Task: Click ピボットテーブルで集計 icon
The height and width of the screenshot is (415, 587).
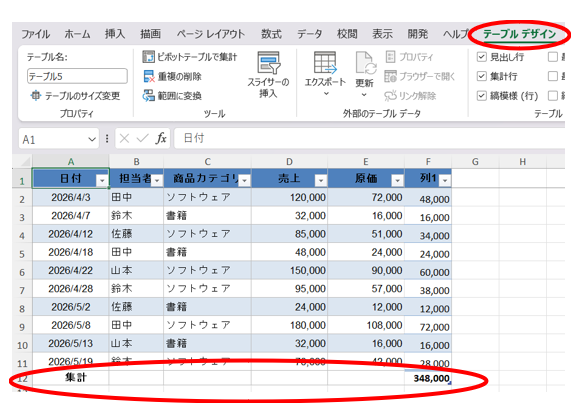Action: coord(148,57)
